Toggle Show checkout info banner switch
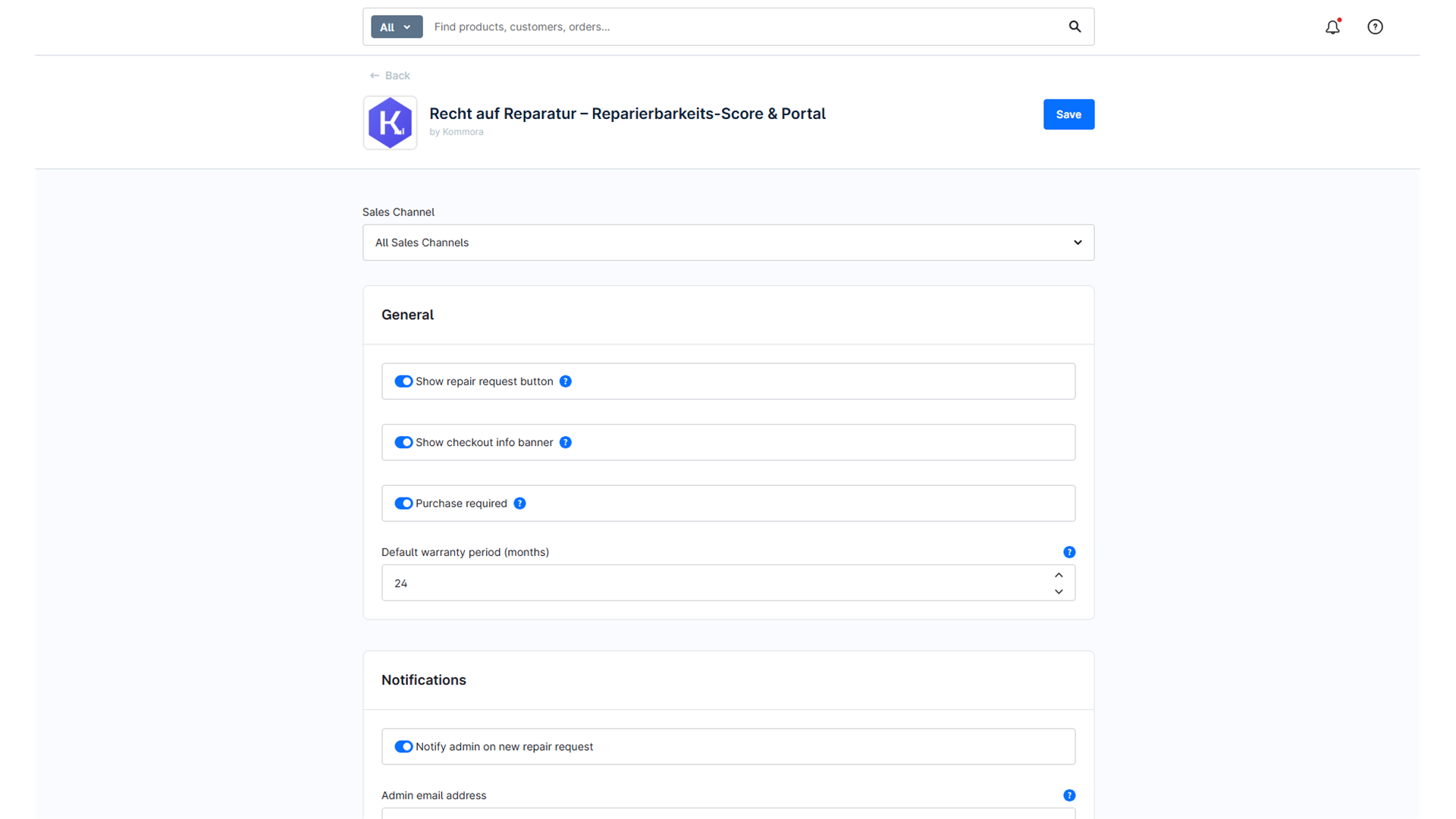 coord(403,442)
